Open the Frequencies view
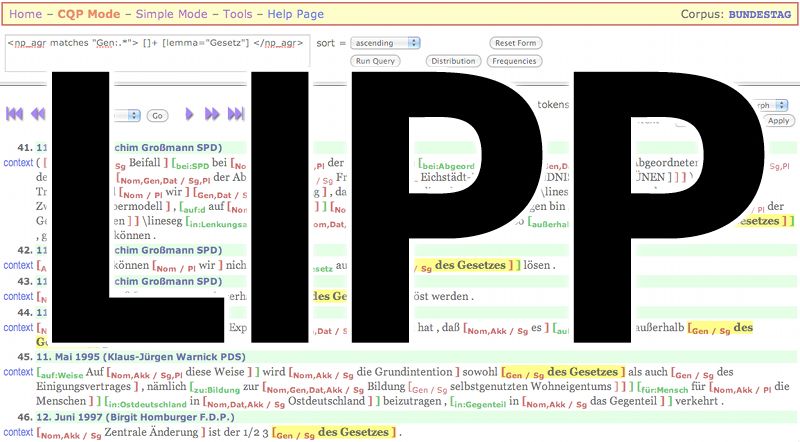The width and height of the screenshot is (800, 442). (x=514, y=61)
